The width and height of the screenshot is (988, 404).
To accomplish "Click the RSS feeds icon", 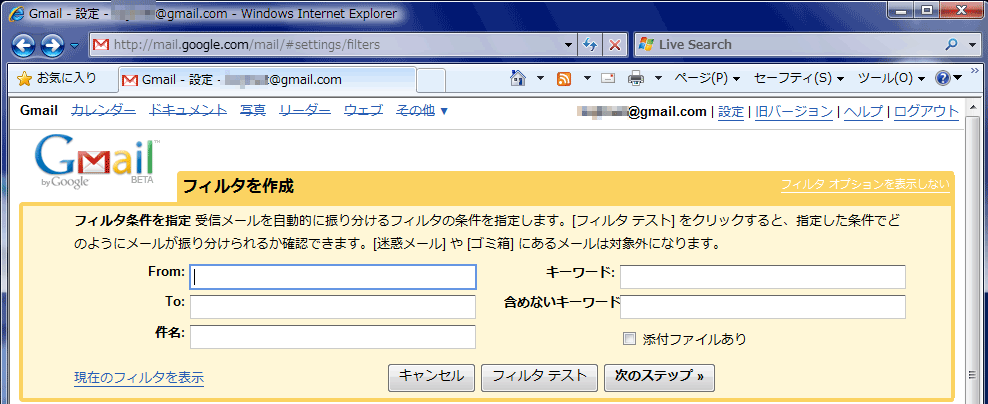I will [565, 79].
